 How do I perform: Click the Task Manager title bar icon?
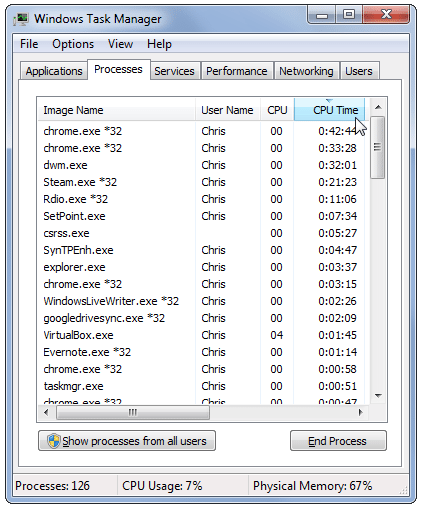pyautogui.click(x=21, y=19)
